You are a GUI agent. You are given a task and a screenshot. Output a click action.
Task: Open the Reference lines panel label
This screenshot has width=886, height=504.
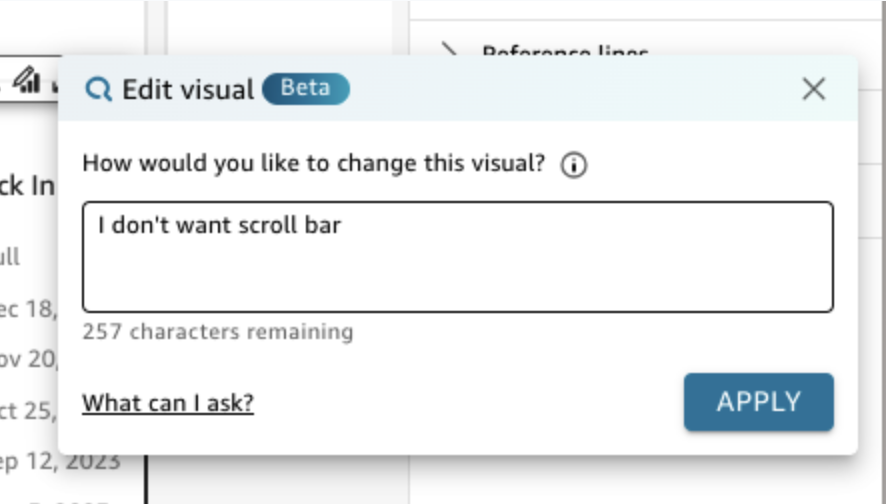[x=565, y=52]
